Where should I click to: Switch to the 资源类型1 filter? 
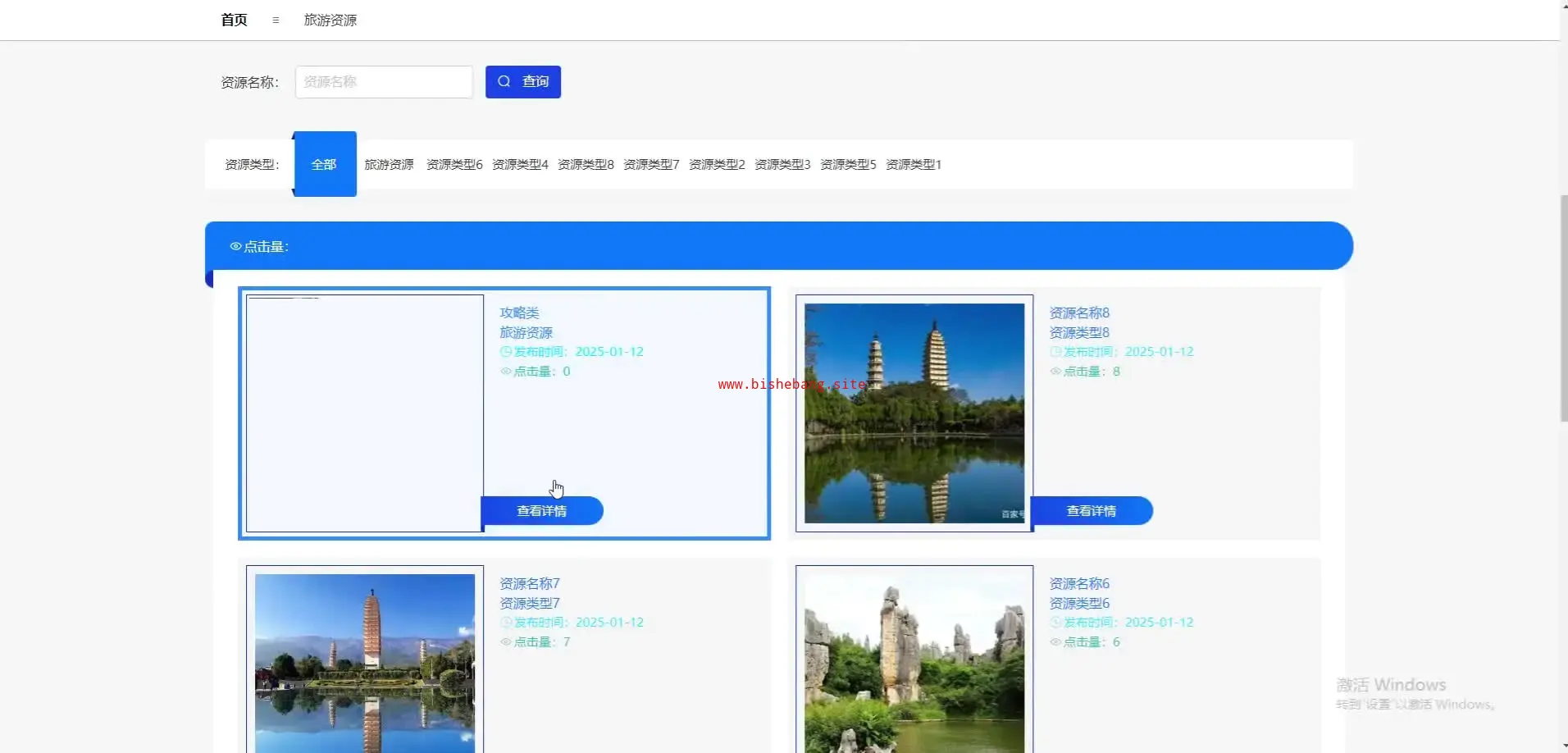click(x=914, y=165)
